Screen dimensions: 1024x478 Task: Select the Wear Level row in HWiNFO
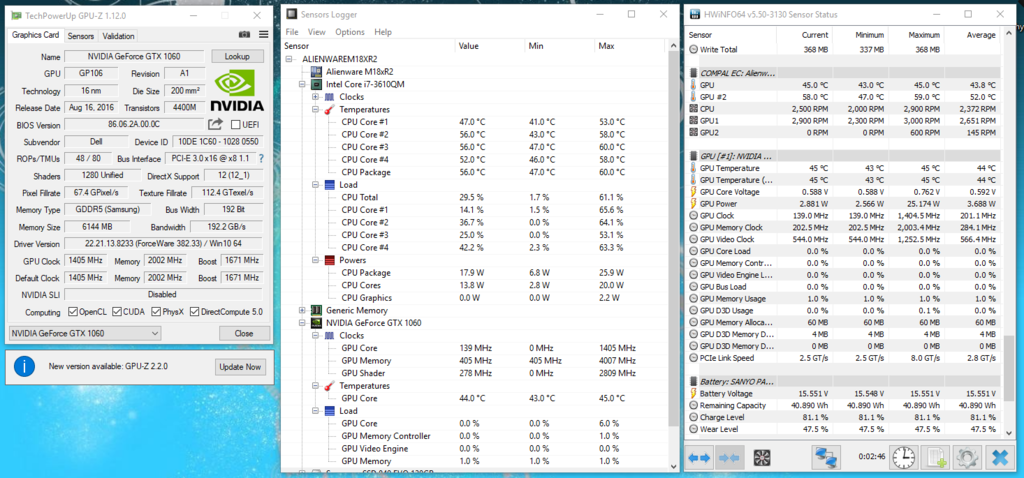[x=844, y=429]
